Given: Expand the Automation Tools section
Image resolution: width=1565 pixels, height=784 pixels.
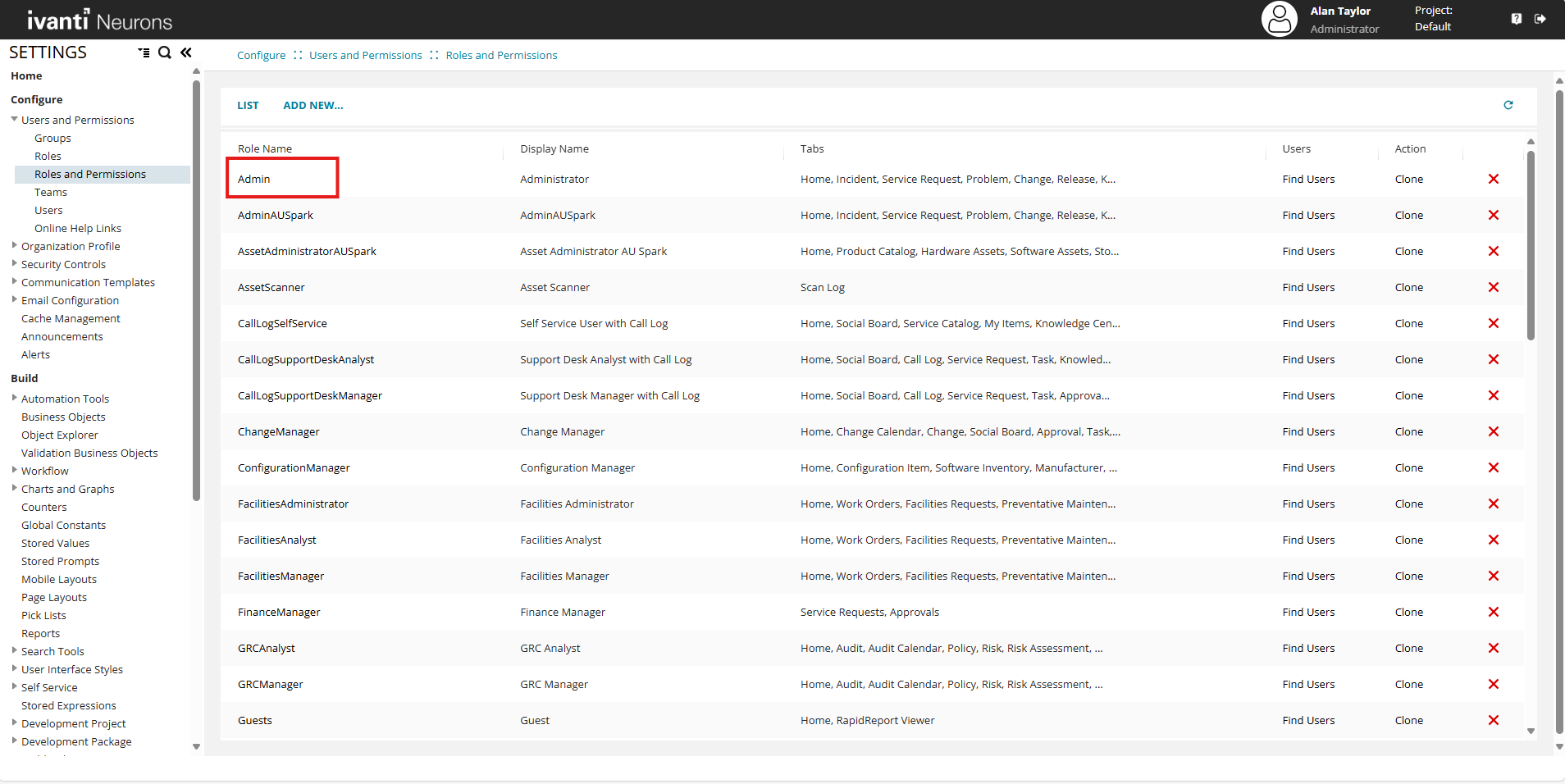Looking at the screenshot, I should [14, 399].
